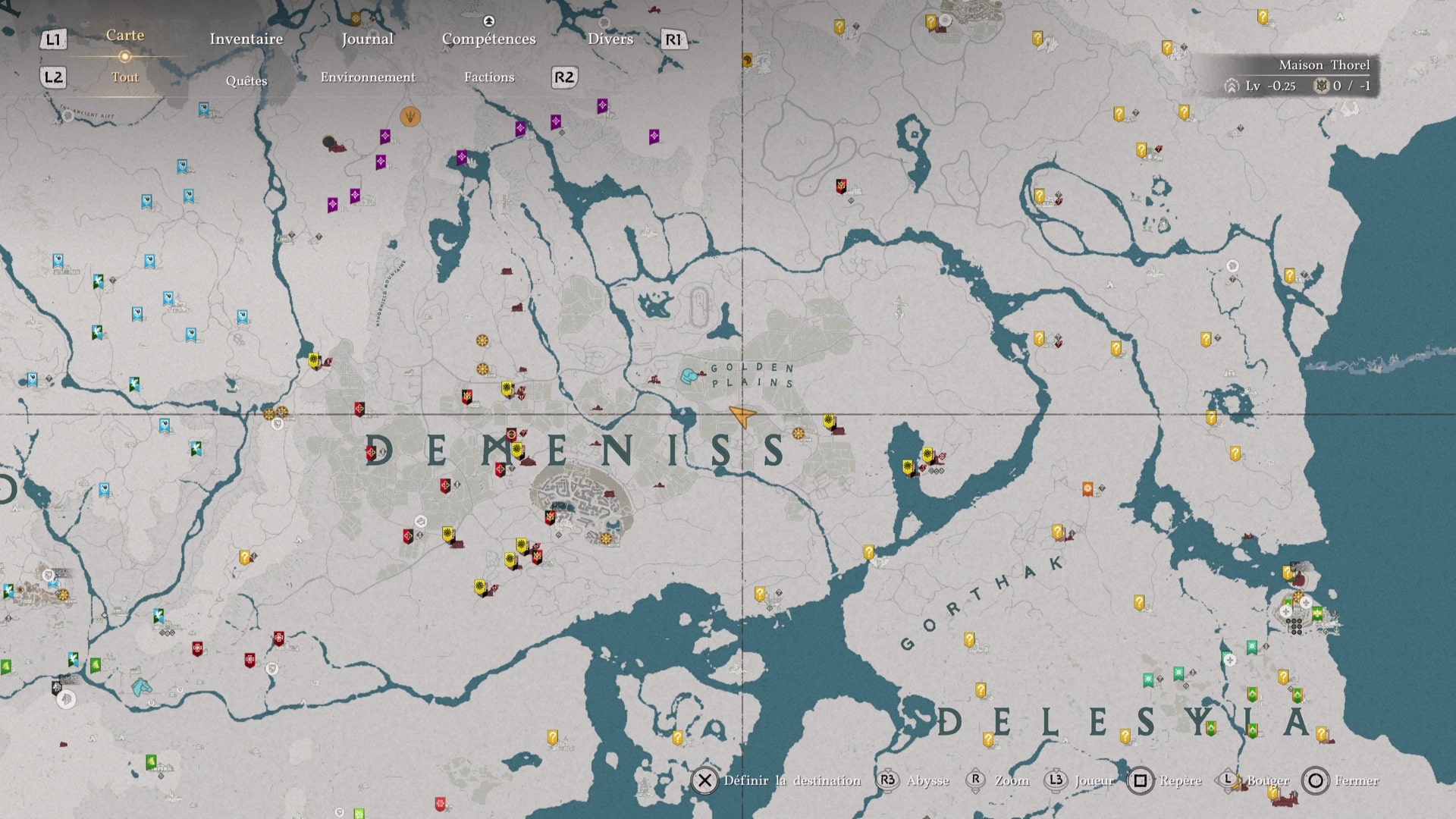Click the cyan elephant icon by Golden Plains

point(688,376)
